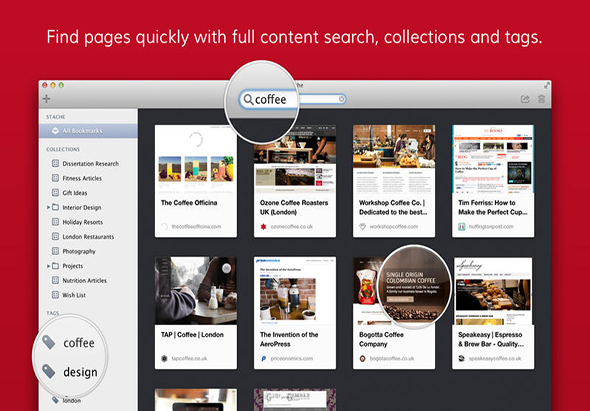The height and width of the screenshot is (411, 590).
Task: Click the Dissertation Research collection icon
Action: (55, 163)
